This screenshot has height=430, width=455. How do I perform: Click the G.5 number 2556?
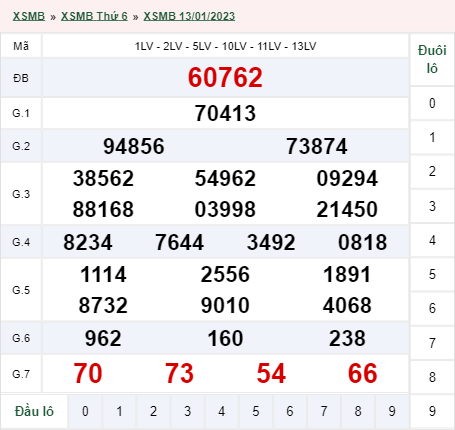[225, 275]
